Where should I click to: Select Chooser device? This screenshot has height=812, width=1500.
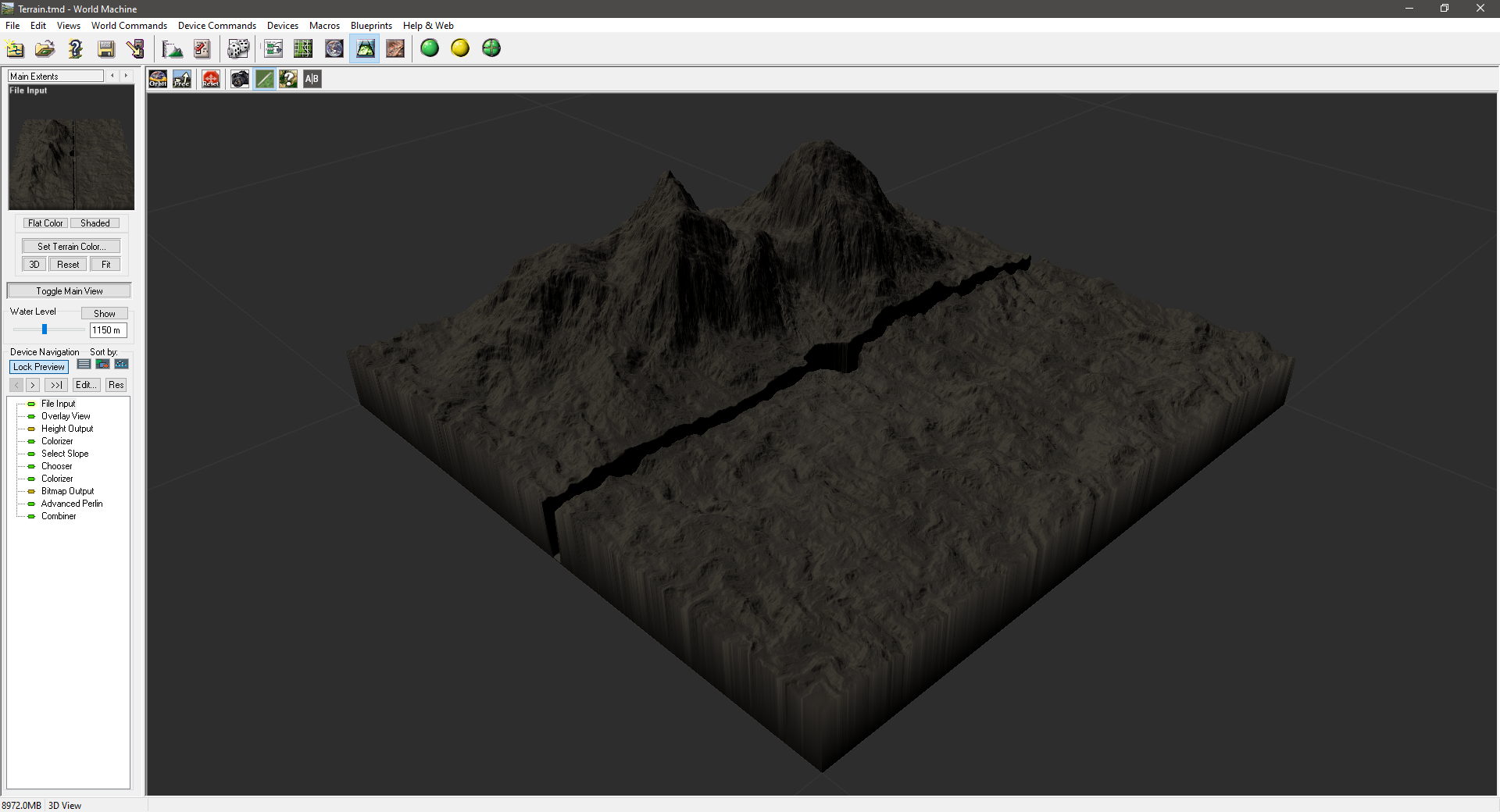tap(56, 466)
